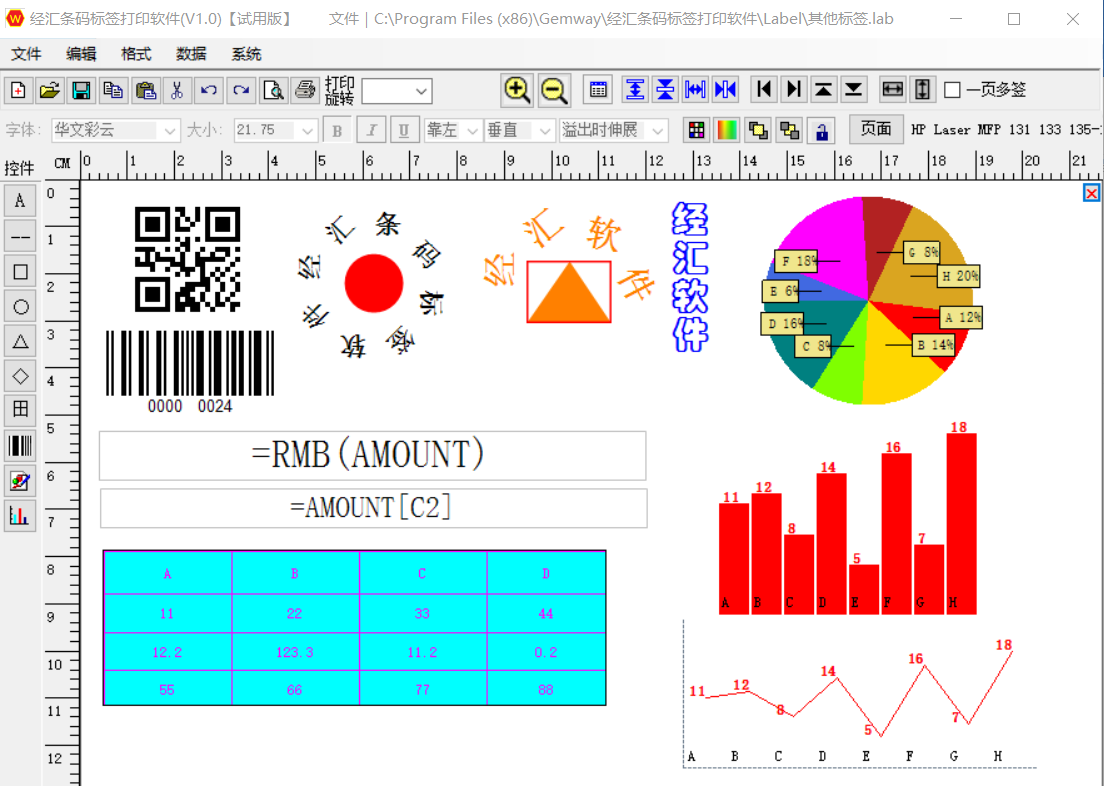
Task: Select the triangle shape tool
Action: tap(20, 342)
